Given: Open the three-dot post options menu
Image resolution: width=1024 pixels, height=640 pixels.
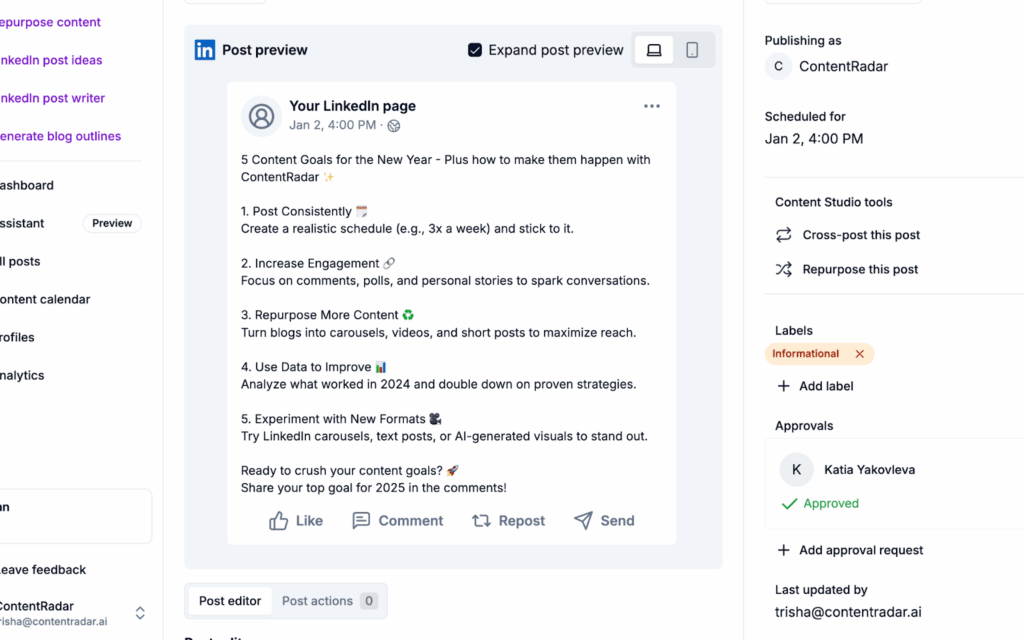Looking at the screenshot, I should tap(652, 106).
